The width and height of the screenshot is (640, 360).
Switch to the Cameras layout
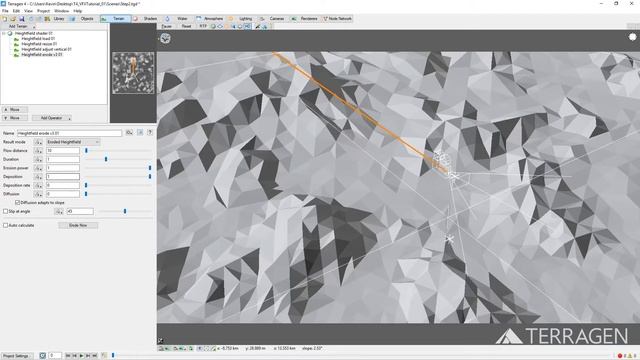coord(273,19)
